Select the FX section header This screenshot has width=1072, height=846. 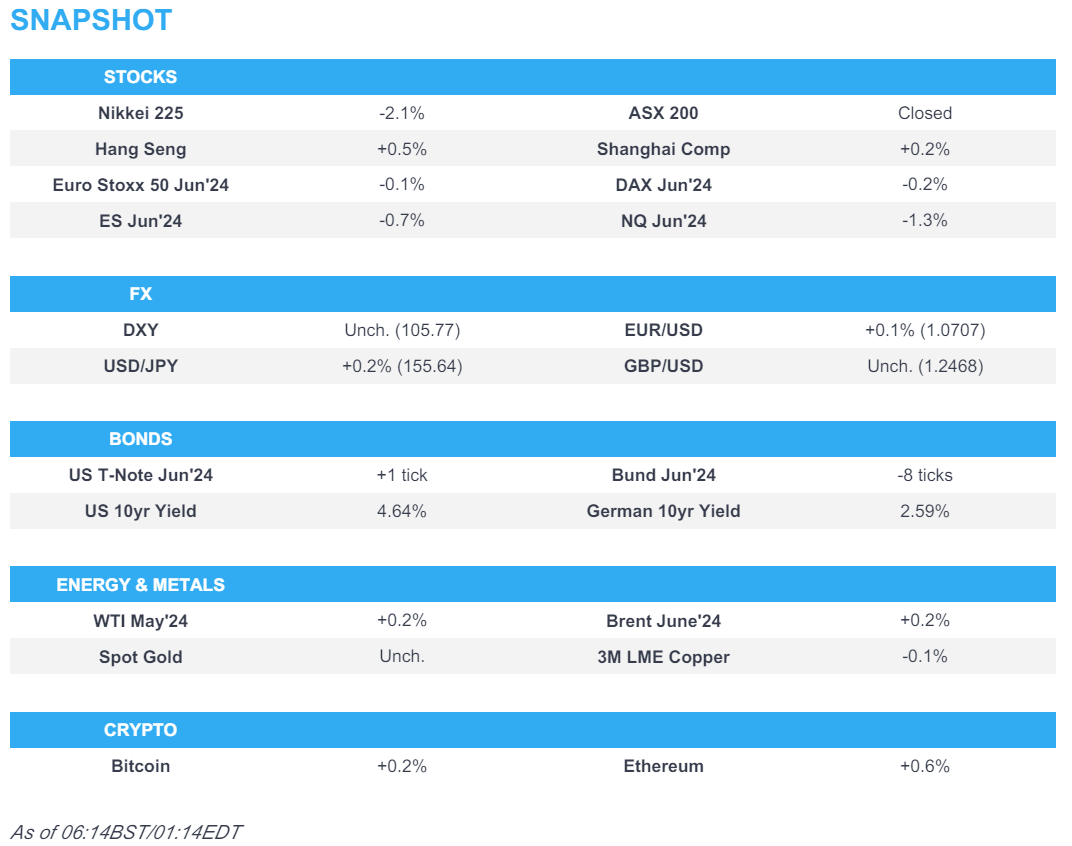(x=140, y=294)
